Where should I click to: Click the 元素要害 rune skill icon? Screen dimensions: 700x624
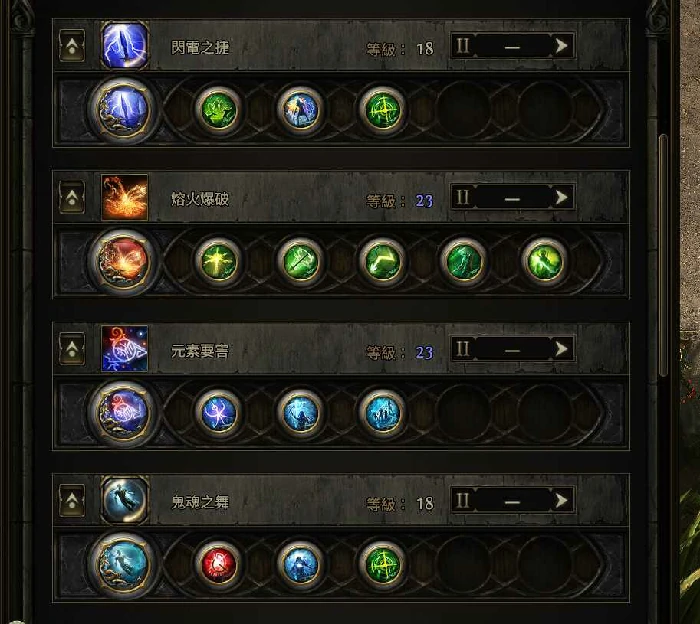click(125, 349)
